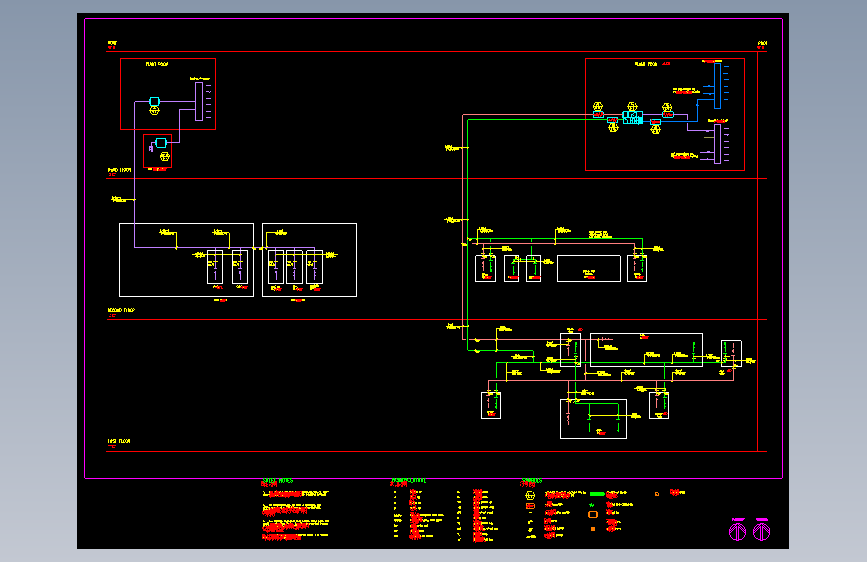Select the large empty white room box on the right middle level
867x562 pixels.
click(x=589, y=268)
